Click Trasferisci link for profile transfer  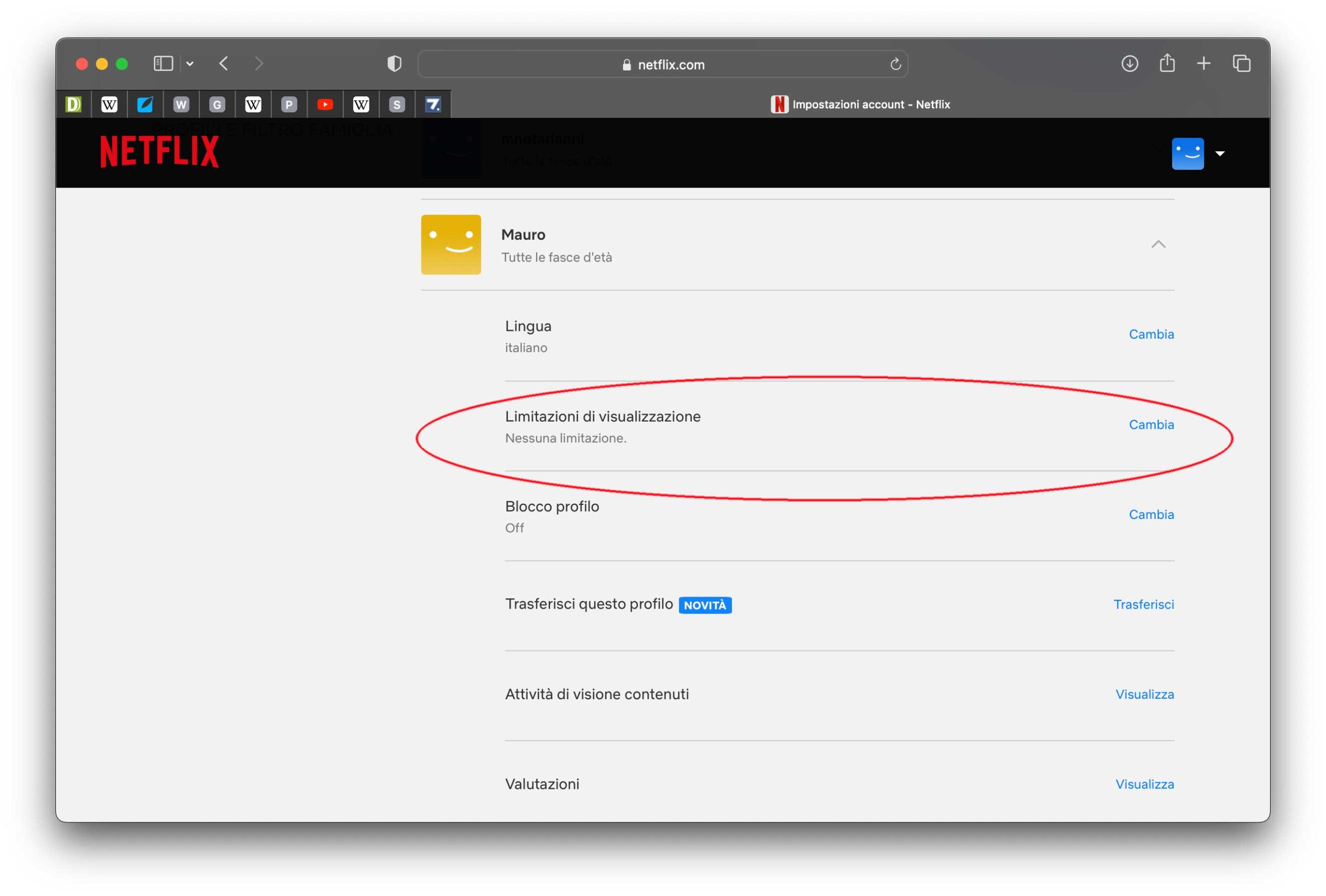tap(1144, 604)
